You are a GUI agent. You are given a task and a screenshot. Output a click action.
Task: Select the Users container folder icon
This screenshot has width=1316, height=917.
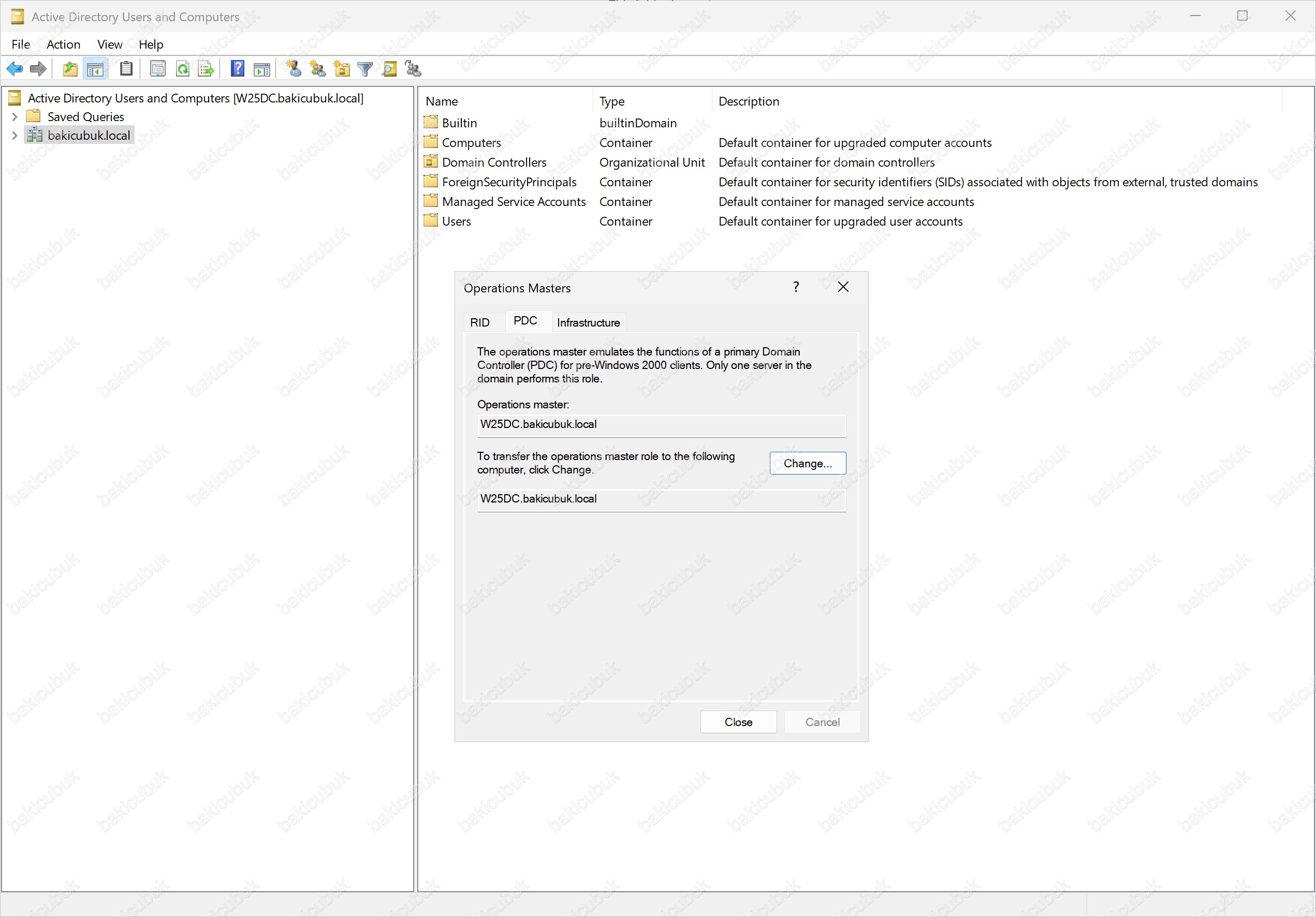pyautogui.click(x=431, y=220)
